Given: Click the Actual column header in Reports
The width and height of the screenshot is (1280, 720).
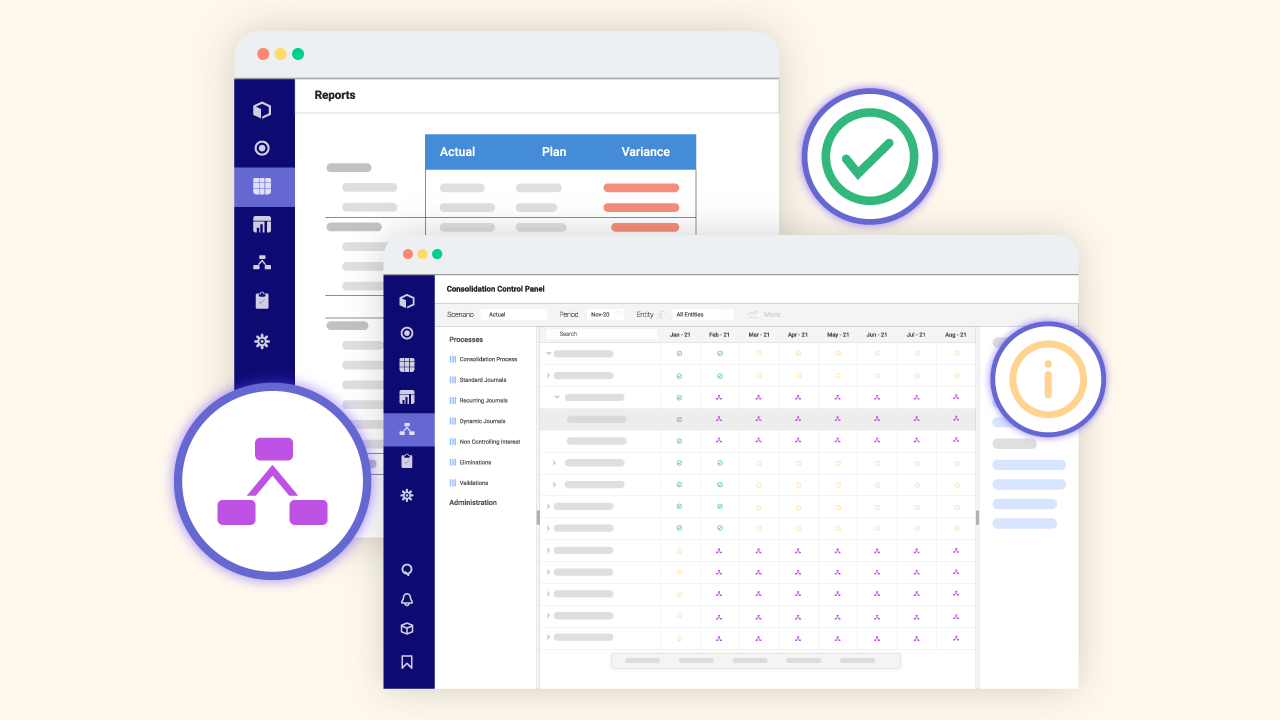Looking at the screenshot, I should (x=458, y=152).
